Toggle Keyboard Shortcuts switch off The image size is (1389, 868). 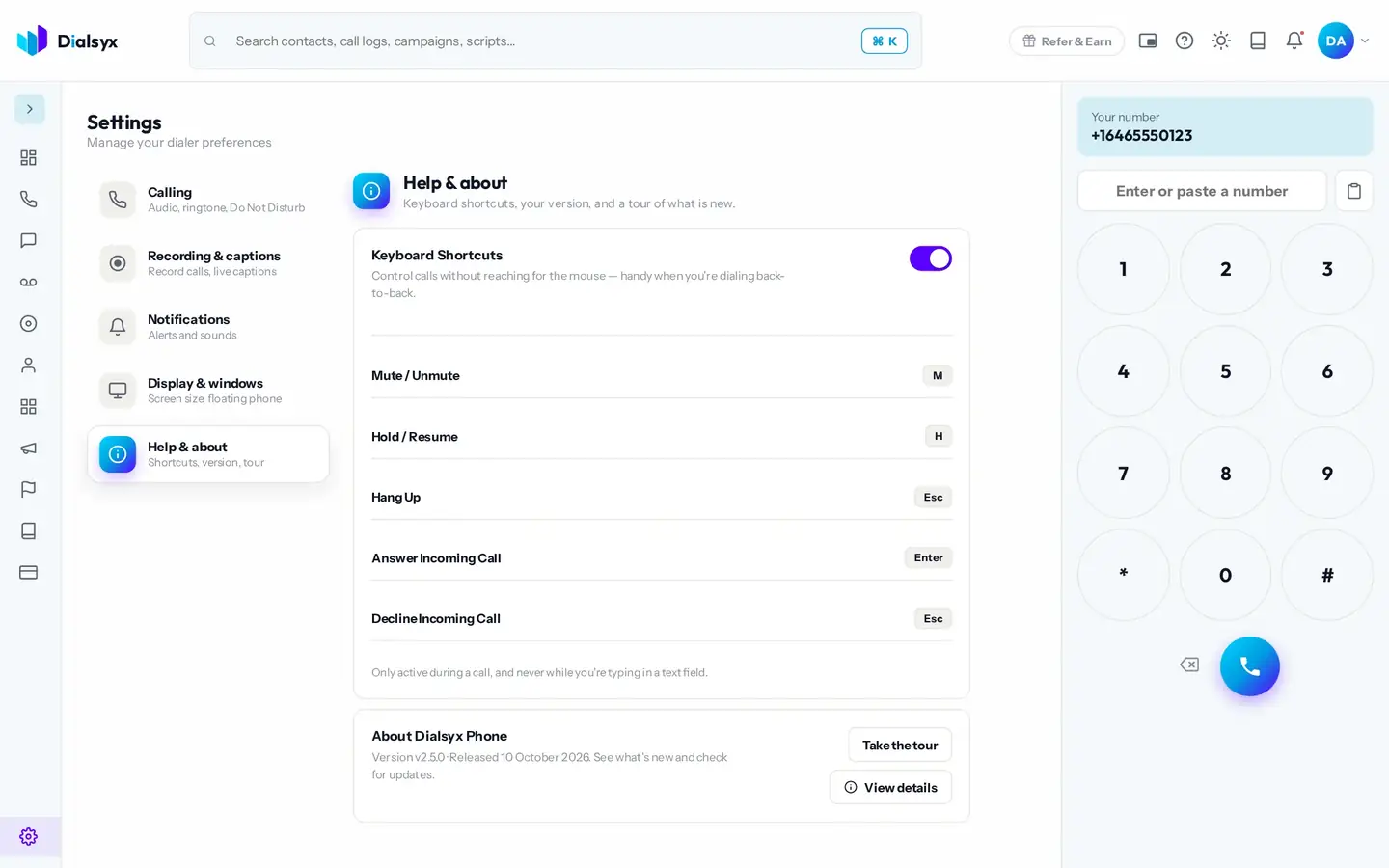930,258
